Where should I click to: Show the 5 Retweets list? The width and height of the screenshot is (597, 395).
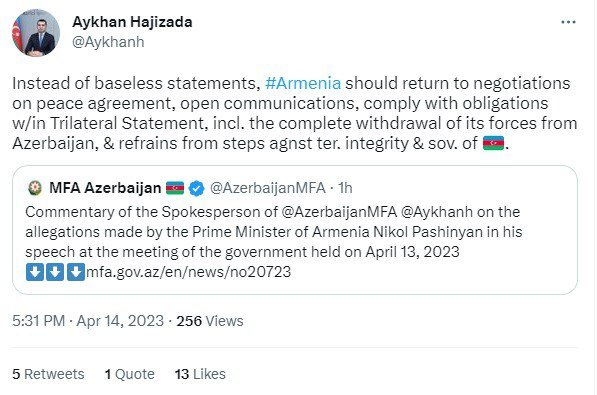(x=48, y=374)
